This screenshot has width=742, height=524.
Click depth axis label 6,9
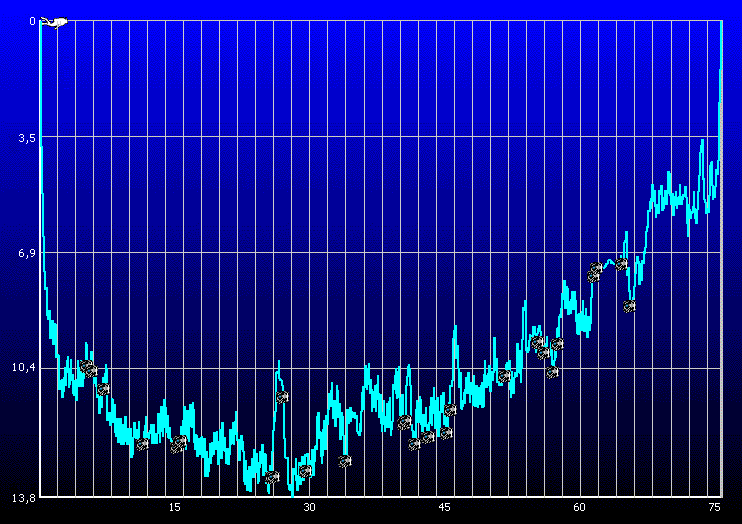coord(26,253)
